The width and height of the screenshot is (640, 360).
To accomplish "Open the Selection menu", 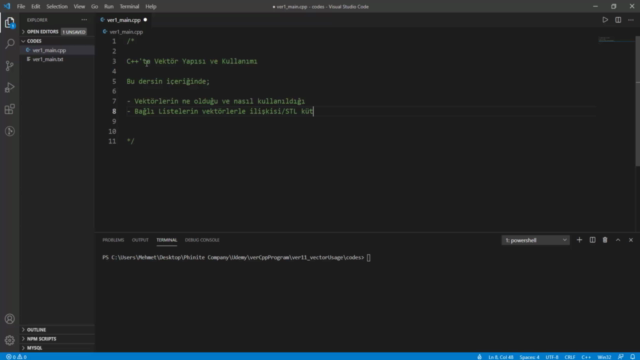I will pyautogui.click(x=57, y=7).
